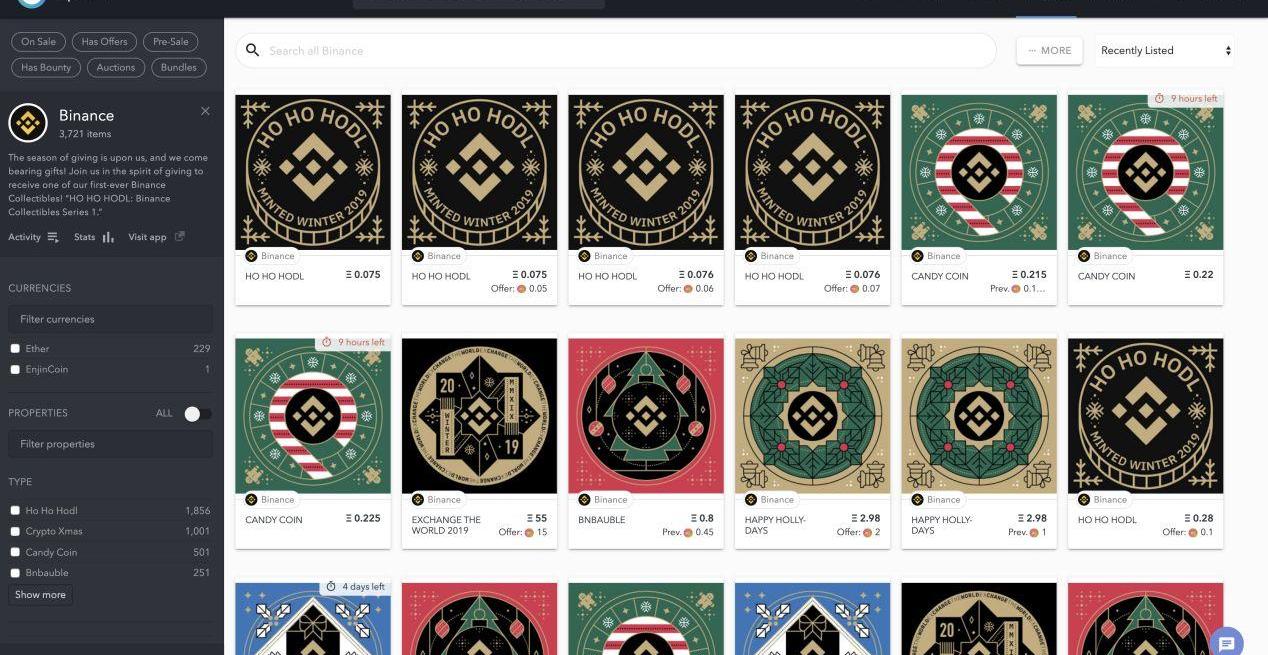Image resolution: width=1268 pixels, height=655 pixels.
Task: Select the Auctions filter pill
Action: click(x=116, y=68)
